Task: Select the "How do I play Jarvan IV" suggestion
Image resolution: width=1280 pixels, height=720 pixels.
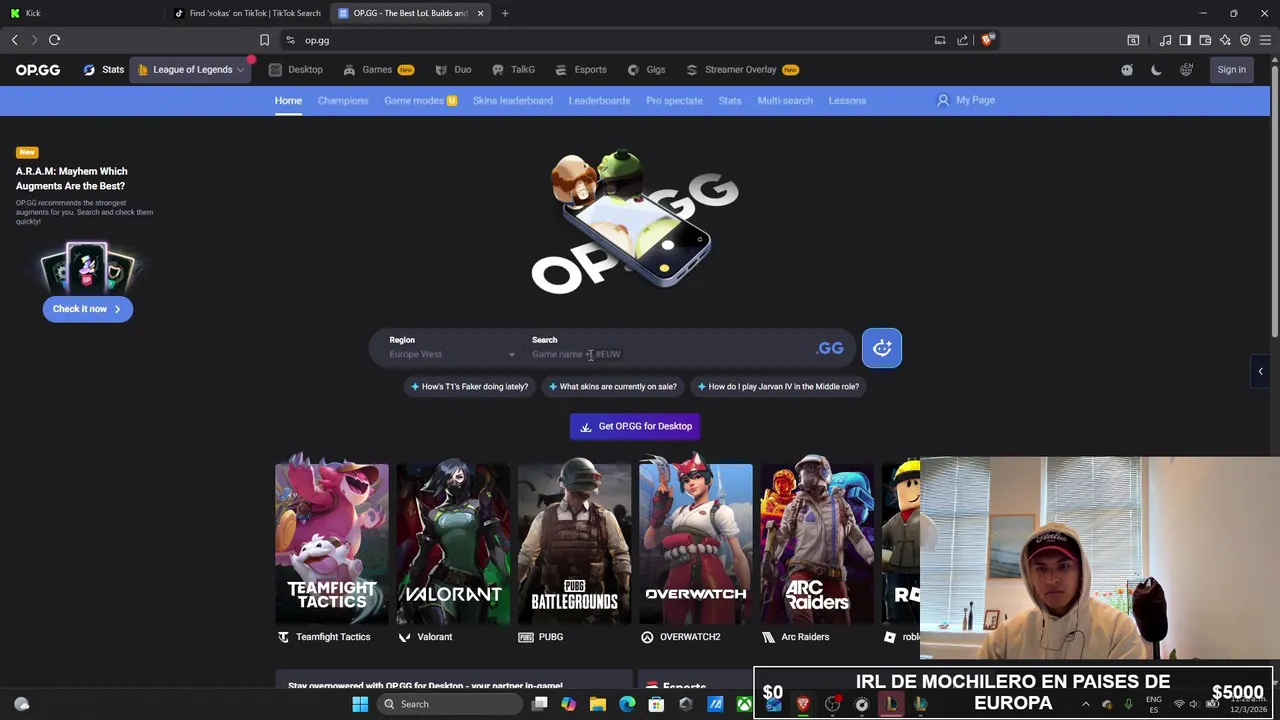Action: pos(776,386)
